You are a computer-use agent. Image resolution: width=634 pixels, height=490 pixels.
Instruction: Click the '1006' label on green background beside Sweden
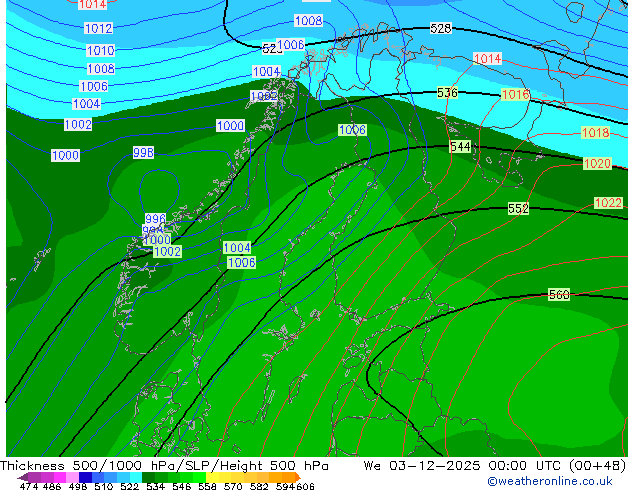(352, 130)
